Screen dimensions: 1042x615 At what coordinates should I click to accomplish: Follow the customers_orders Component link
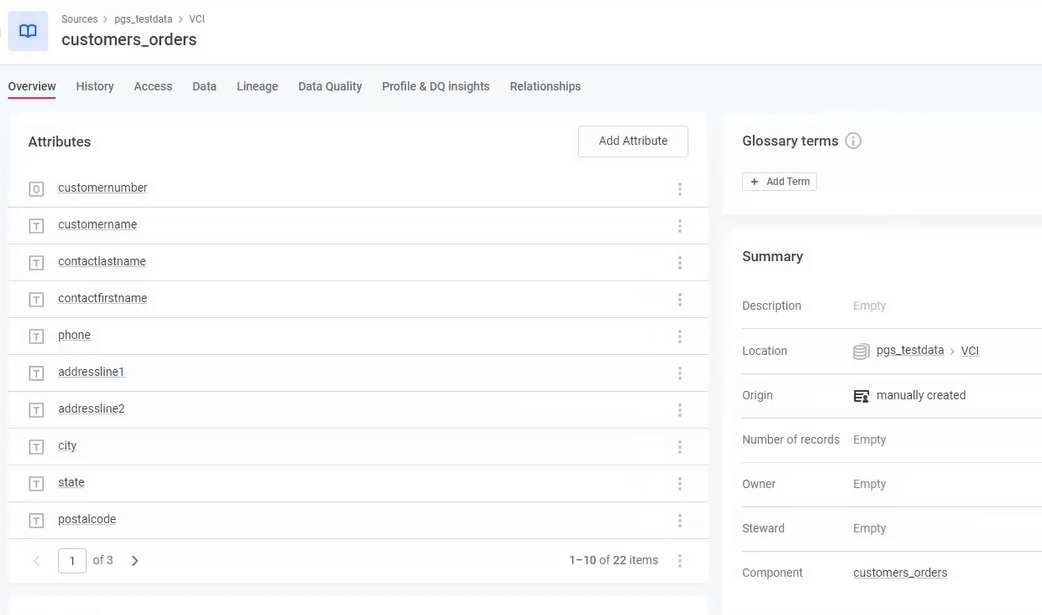pyautogui.click(x=900, y=573)
